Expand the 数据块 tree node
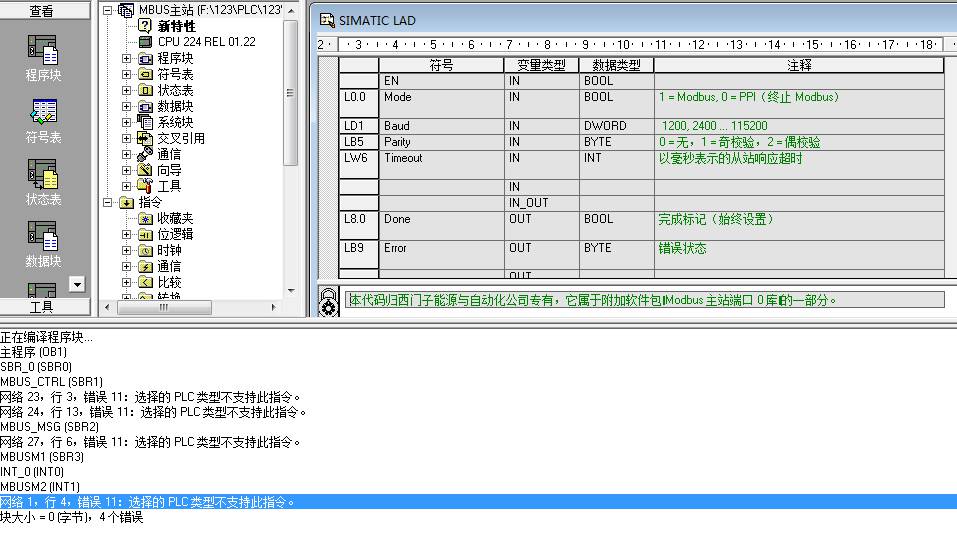Image resolution: width=957 pixels, height=551 pixels. (x=126, y=106)
